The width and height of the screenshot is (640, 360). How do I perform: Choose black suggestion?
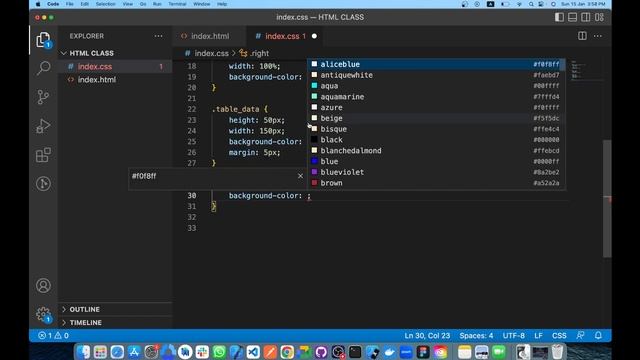pos(436,140)
